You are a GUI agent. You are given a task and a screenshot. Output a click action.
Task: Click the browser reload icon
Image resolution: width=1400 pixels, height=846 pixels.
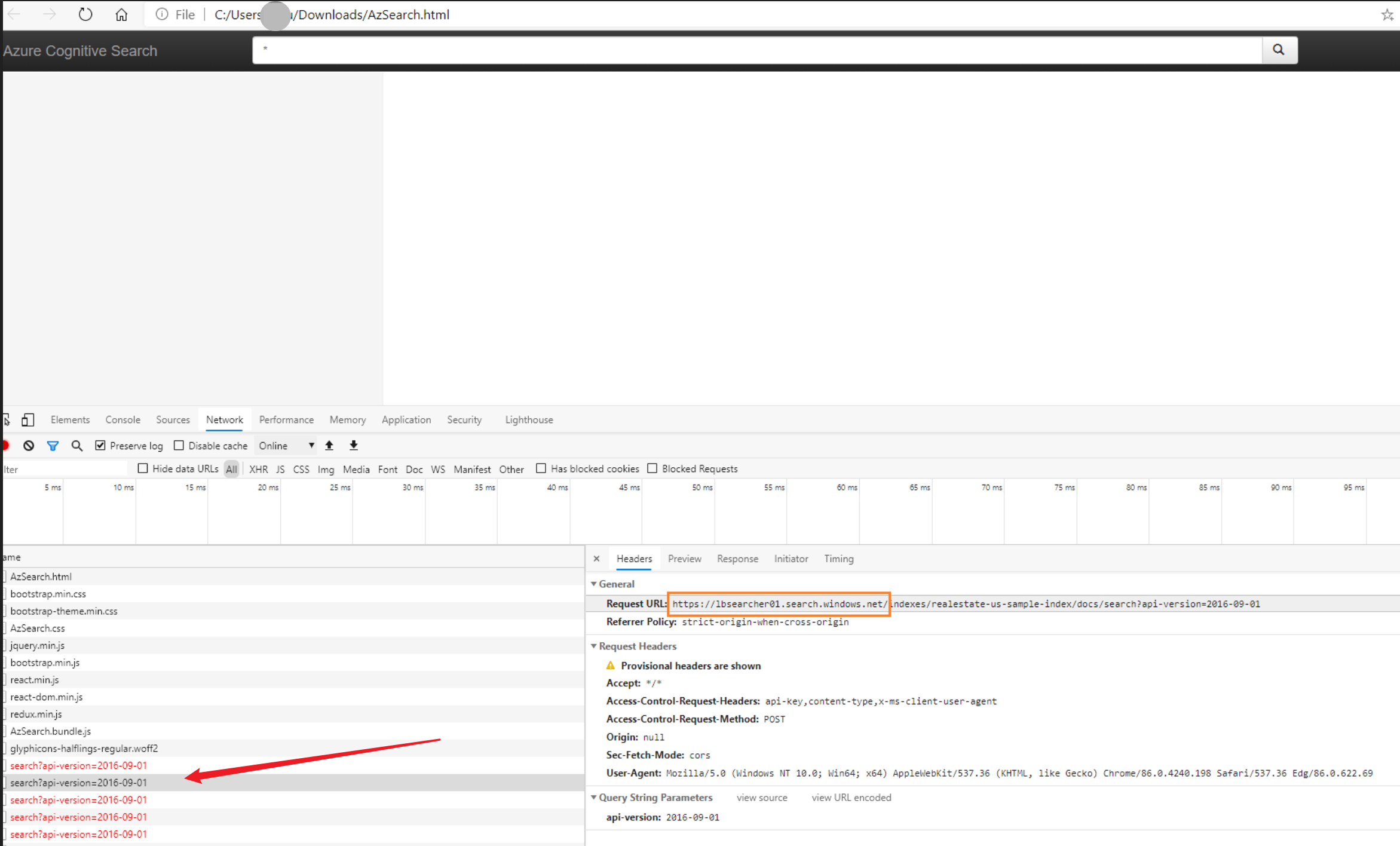tap(85, 14)
